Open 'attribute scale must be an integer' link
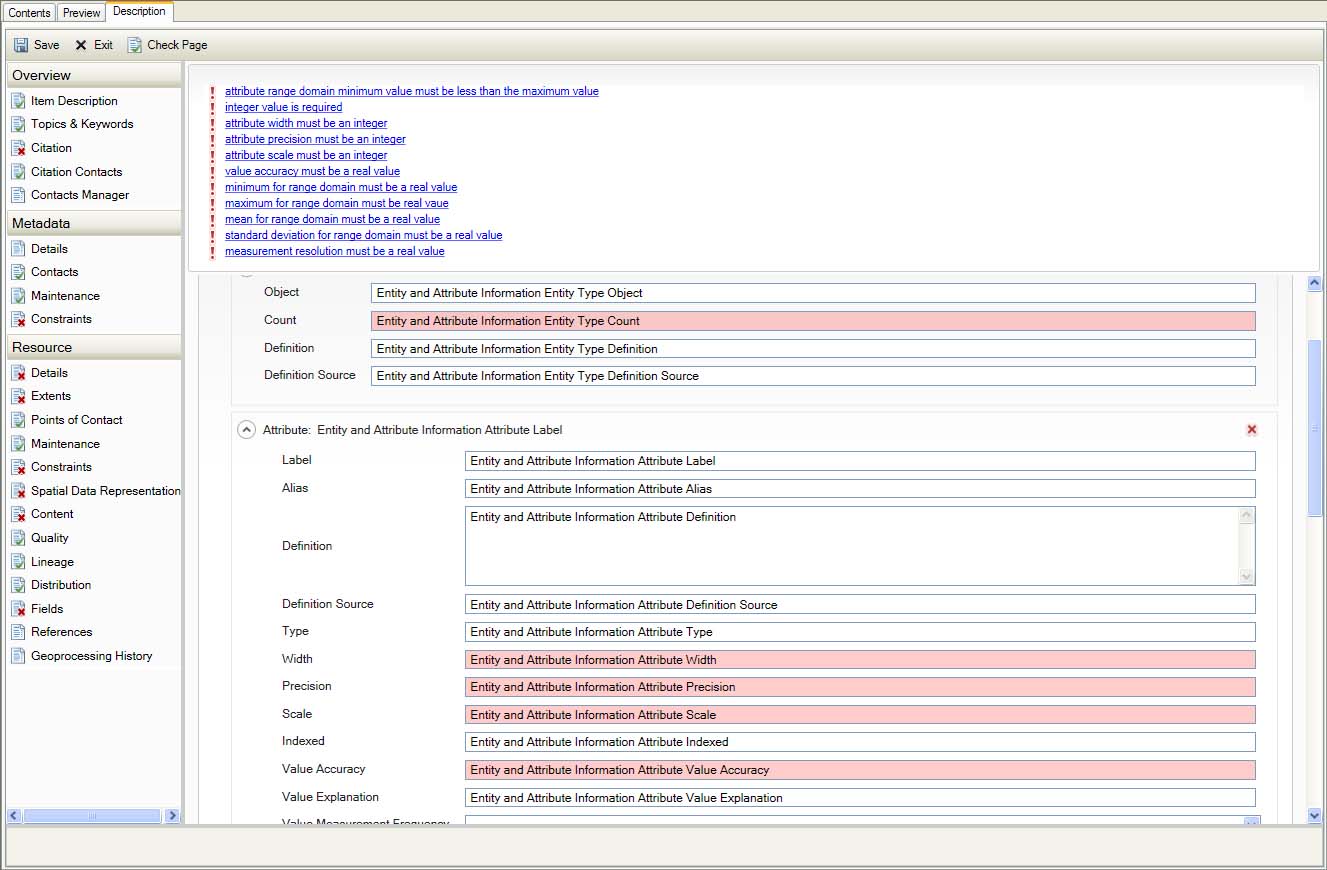This screenshot has width=1327, height=870. [x=306, y=155]
